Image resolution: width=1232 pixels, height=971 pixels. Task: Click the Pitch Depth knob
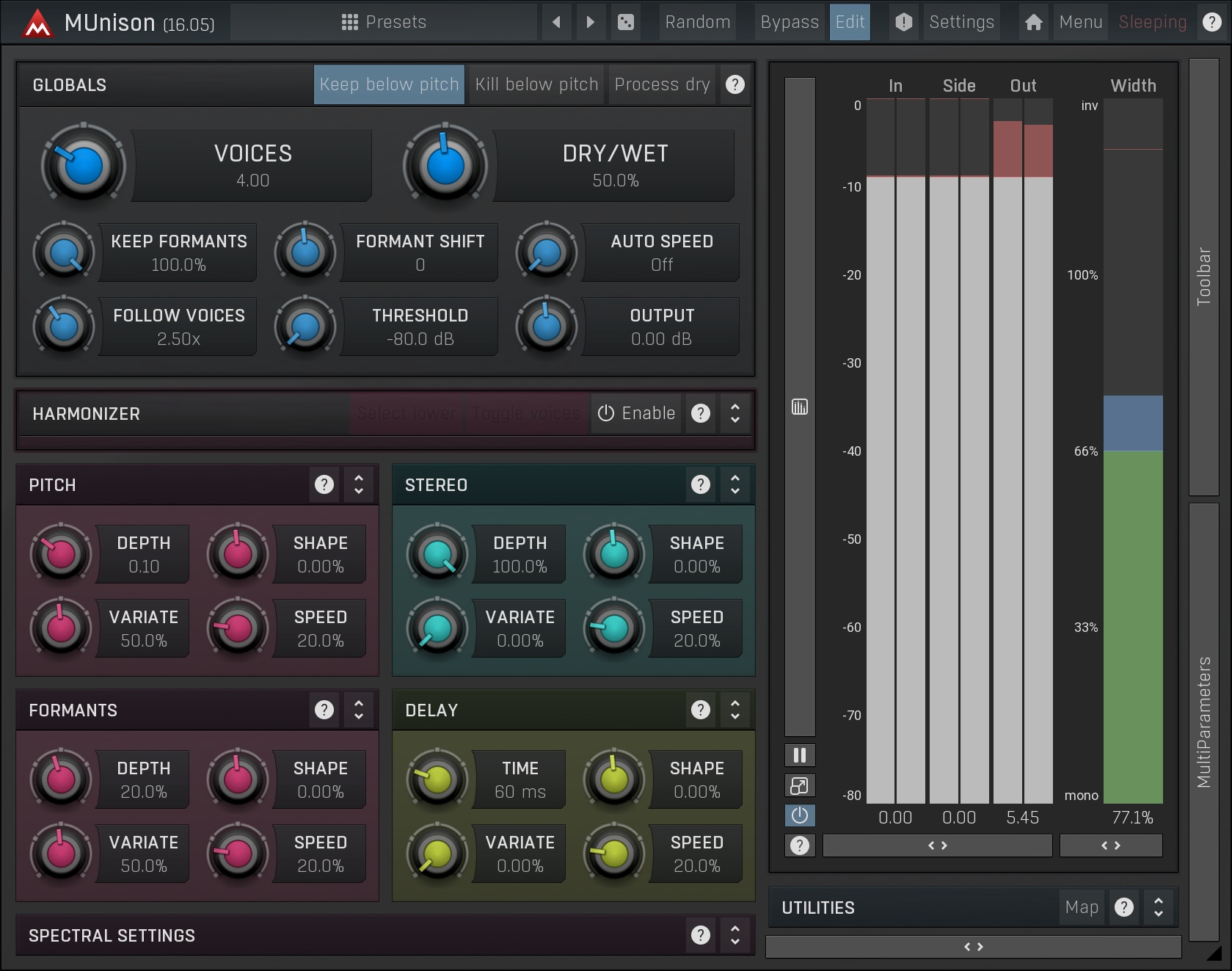pos(61,554)
